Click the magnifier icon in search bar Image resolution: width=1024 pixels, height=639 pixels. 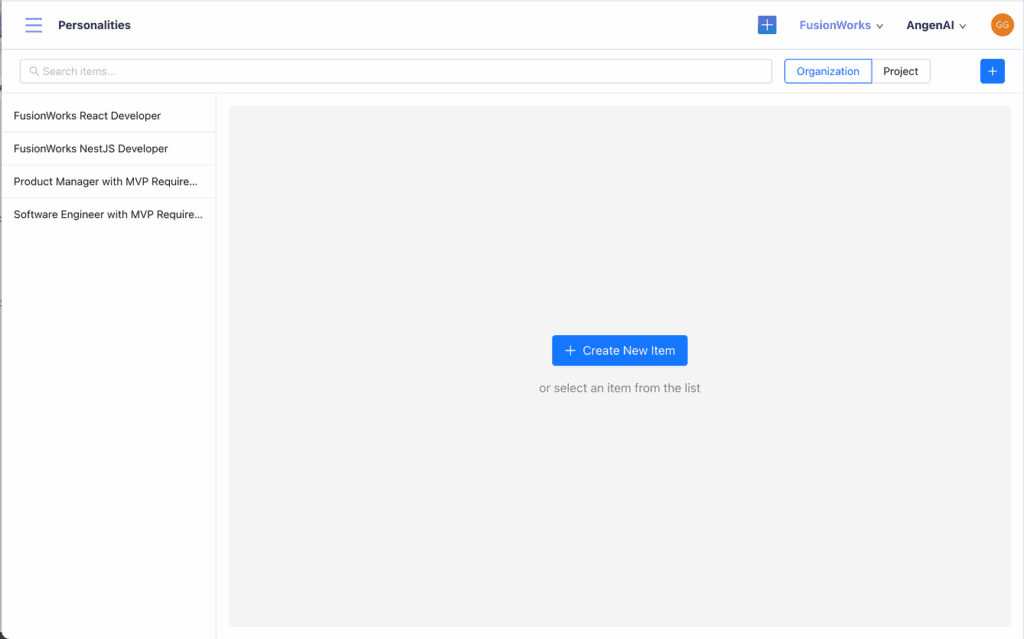(34, 72)
